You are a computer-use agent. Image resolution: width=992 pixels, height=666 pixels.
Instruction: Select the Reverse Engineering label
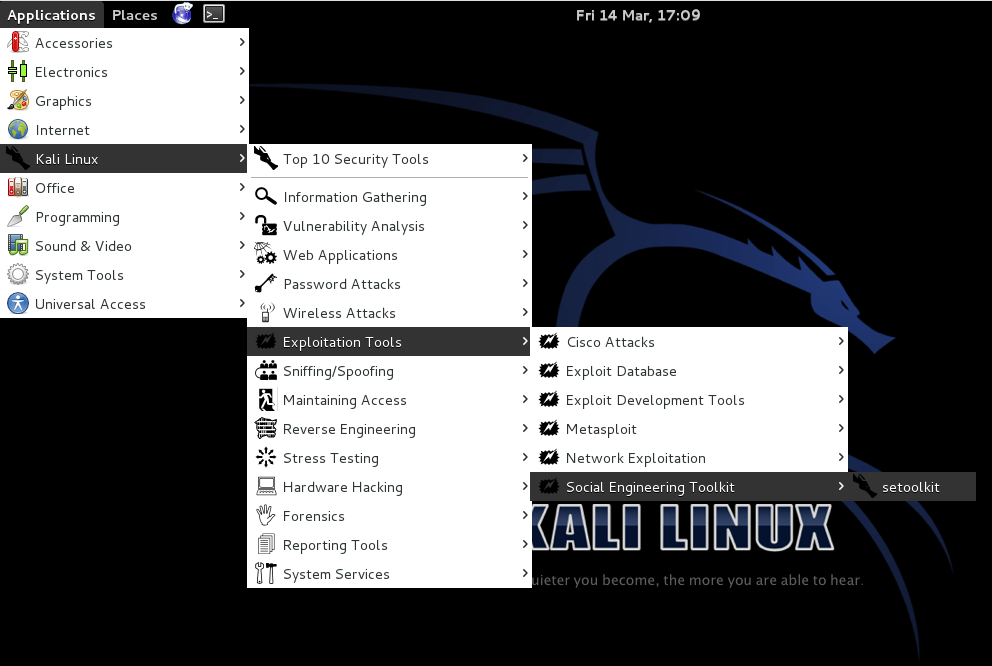pos(349,429)
